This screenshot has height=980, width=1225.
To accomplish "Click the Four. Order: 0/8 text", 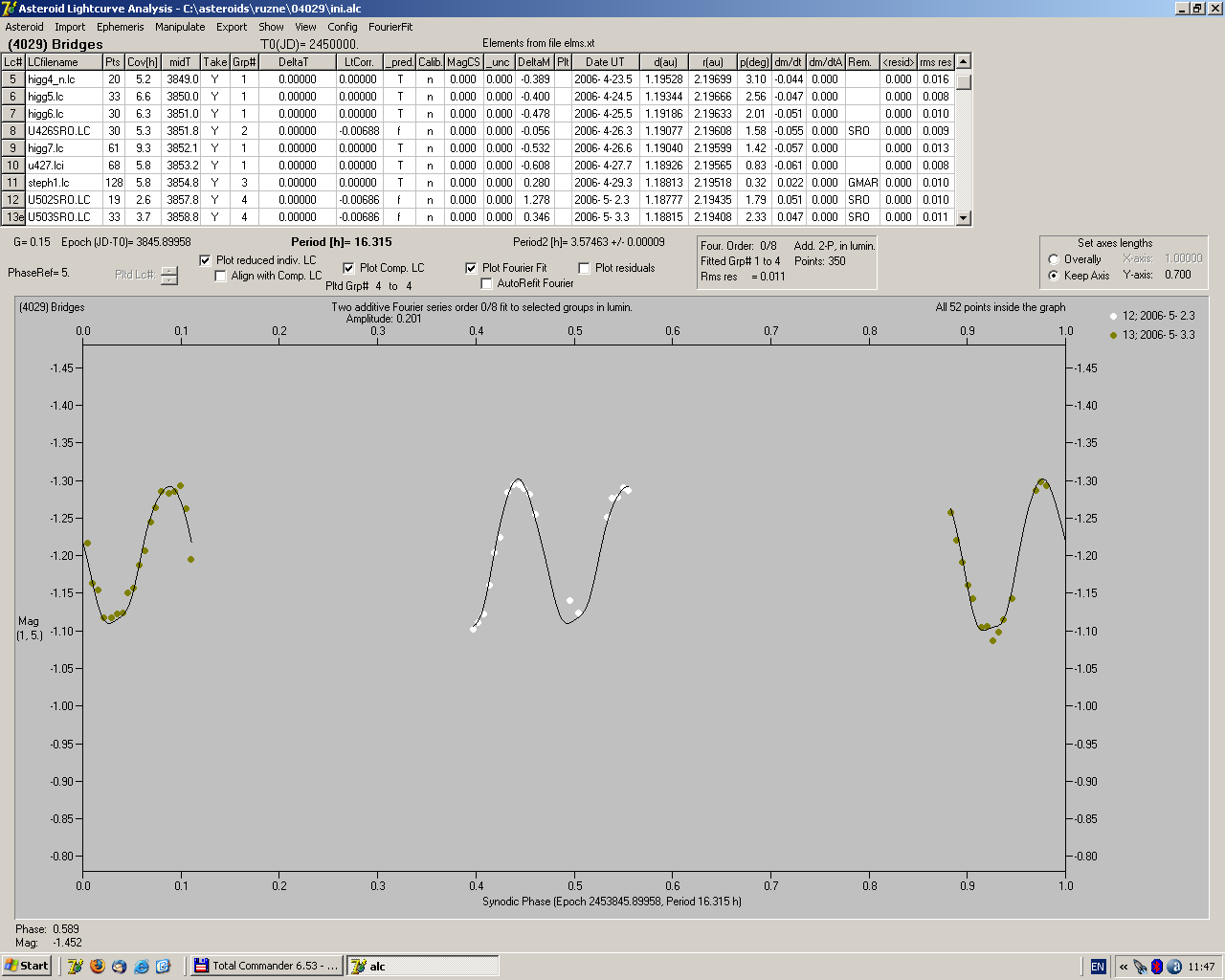I will pos(739,246).
